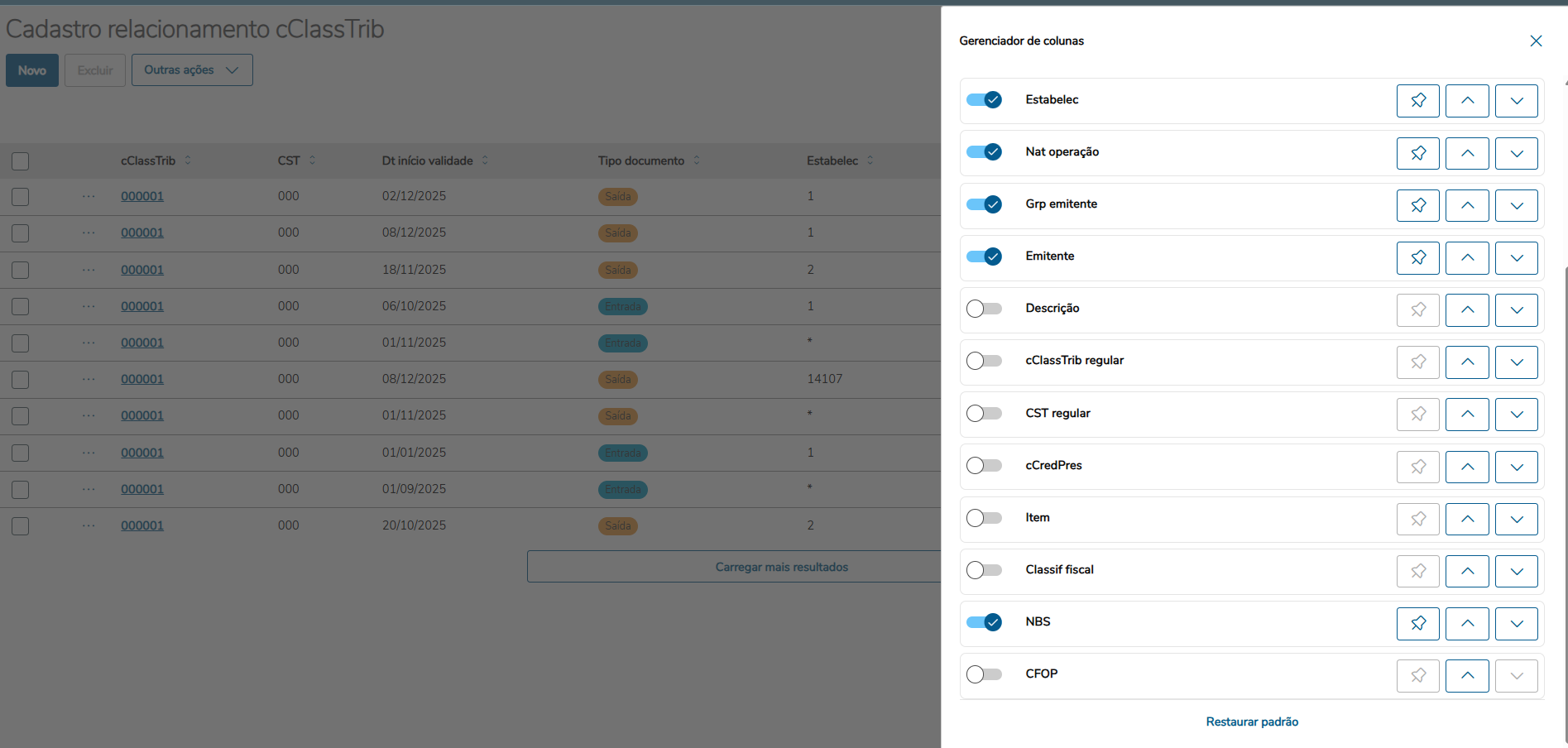Image resolution: width=1568 pixels, height=748 pixels.
Task: Pin the Nat operação column
Action: coord(1417,153)
